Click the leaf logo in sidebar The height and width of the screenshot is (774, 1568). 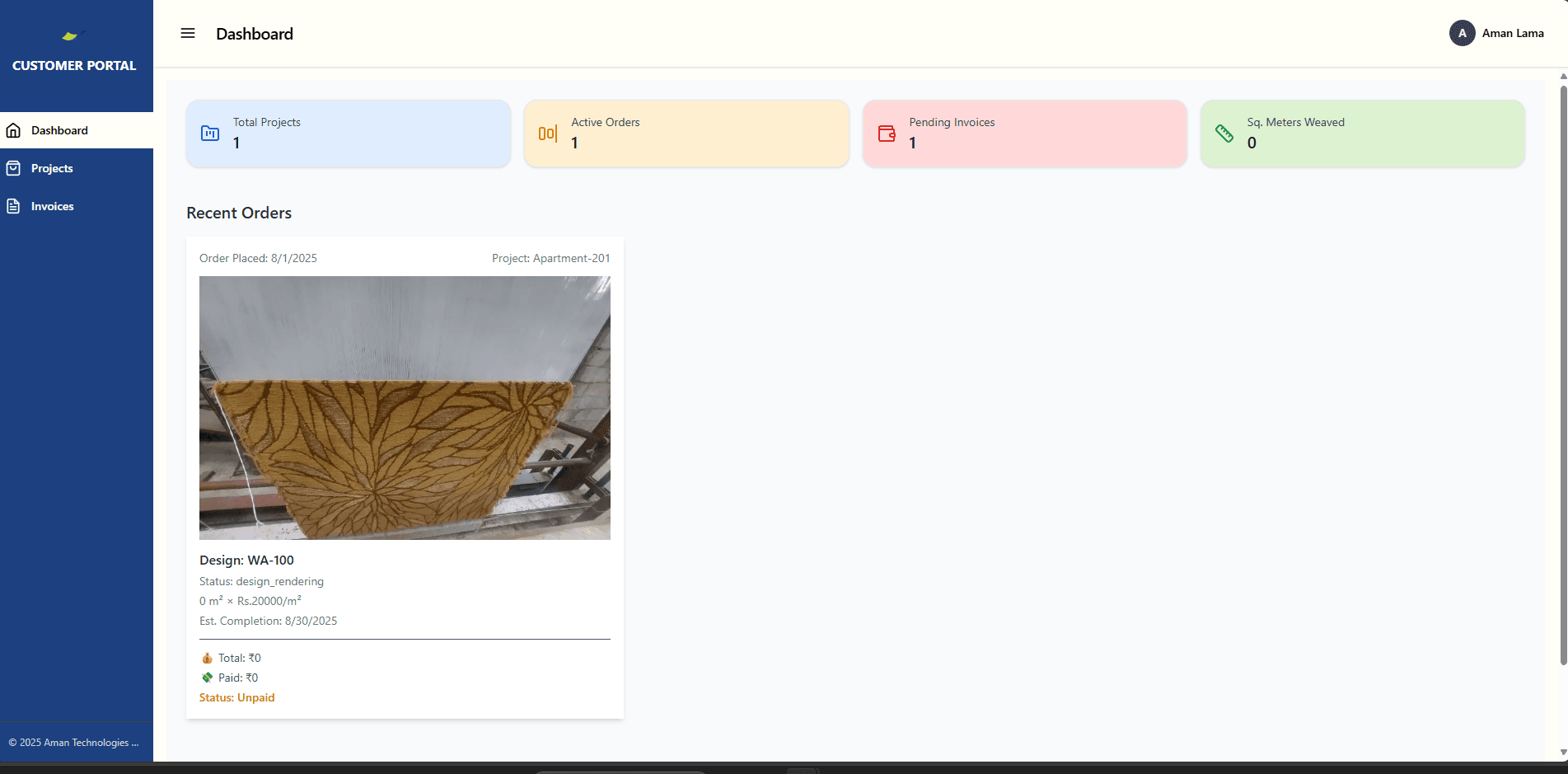73,35
